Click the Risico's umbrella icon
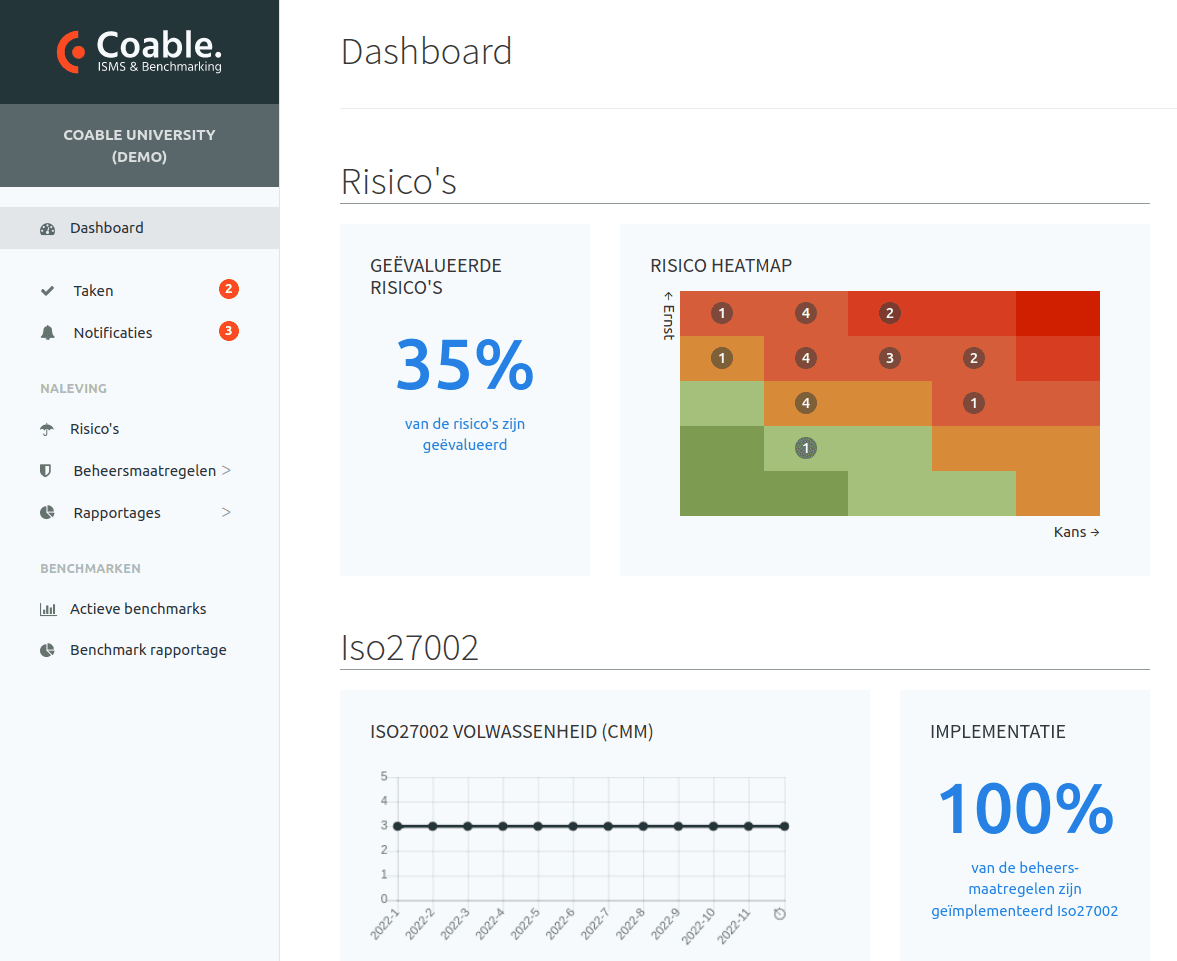The width and height of the screenshot is (1177, 961). (x=47, y=429)
